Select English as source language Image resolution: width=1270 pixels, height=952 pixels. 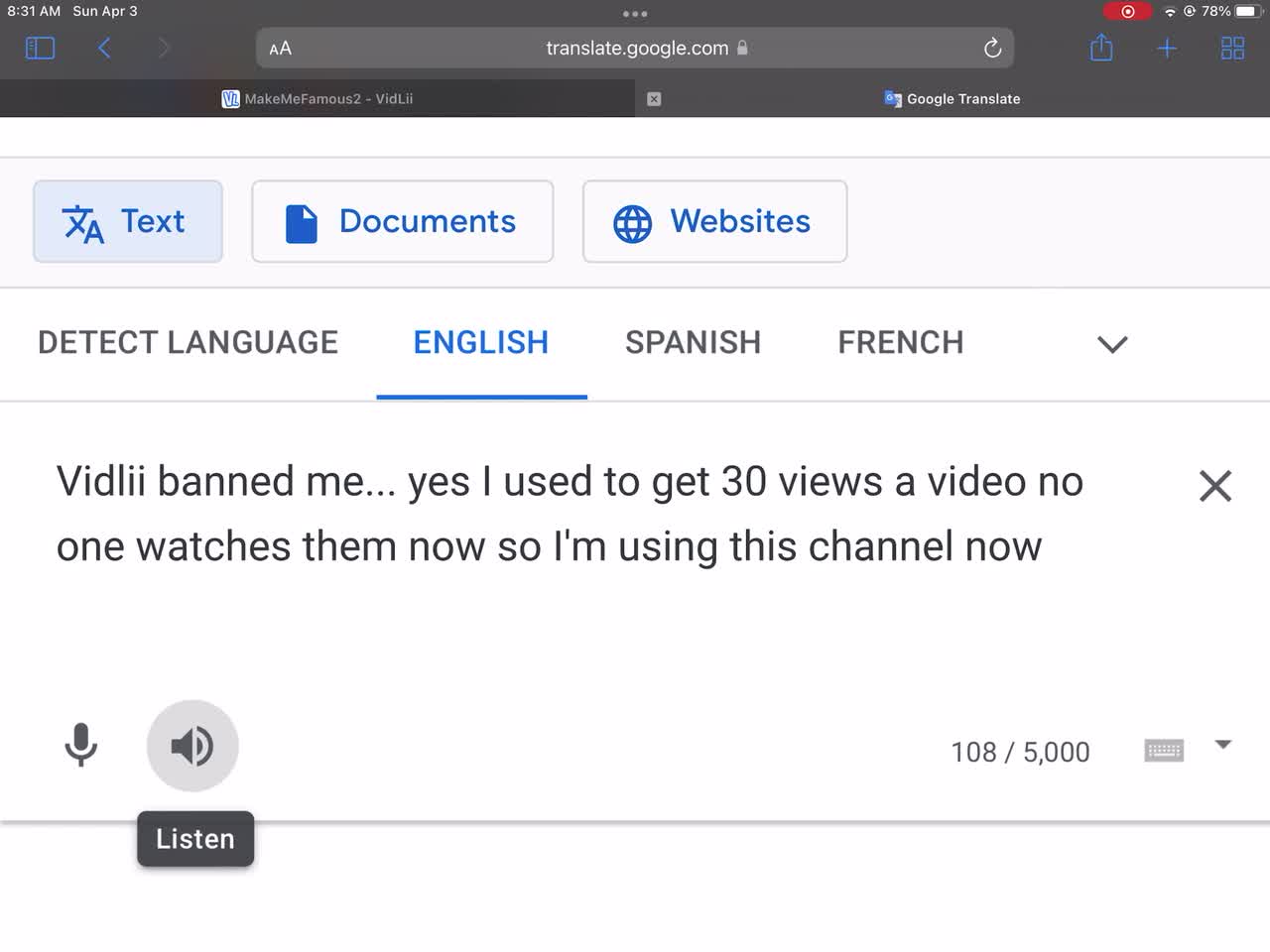point(481,342)
